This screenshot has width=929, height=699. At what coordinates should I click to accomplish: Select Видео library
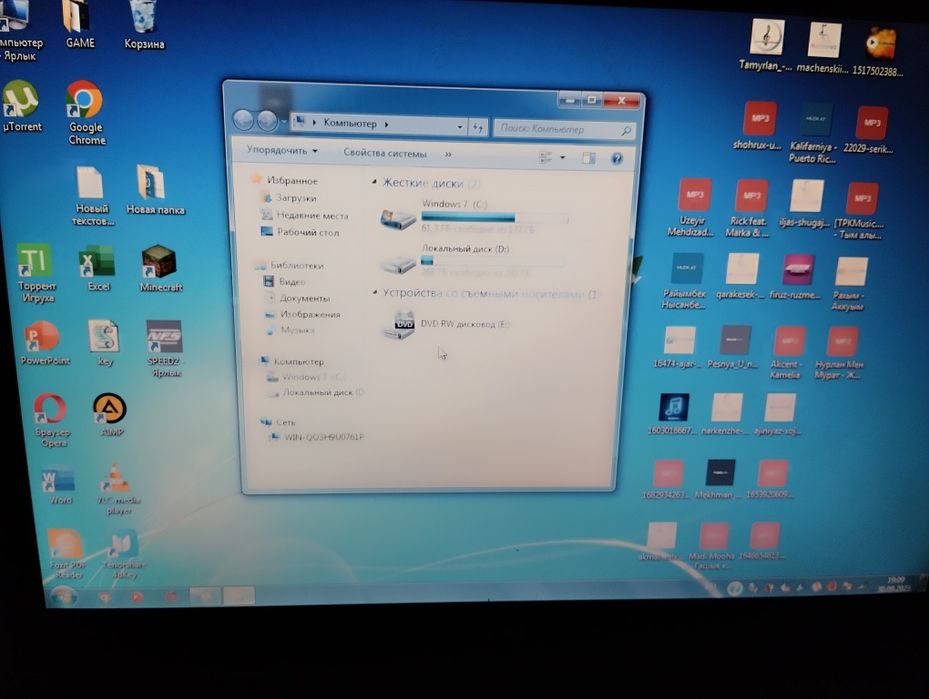point(291,282)
